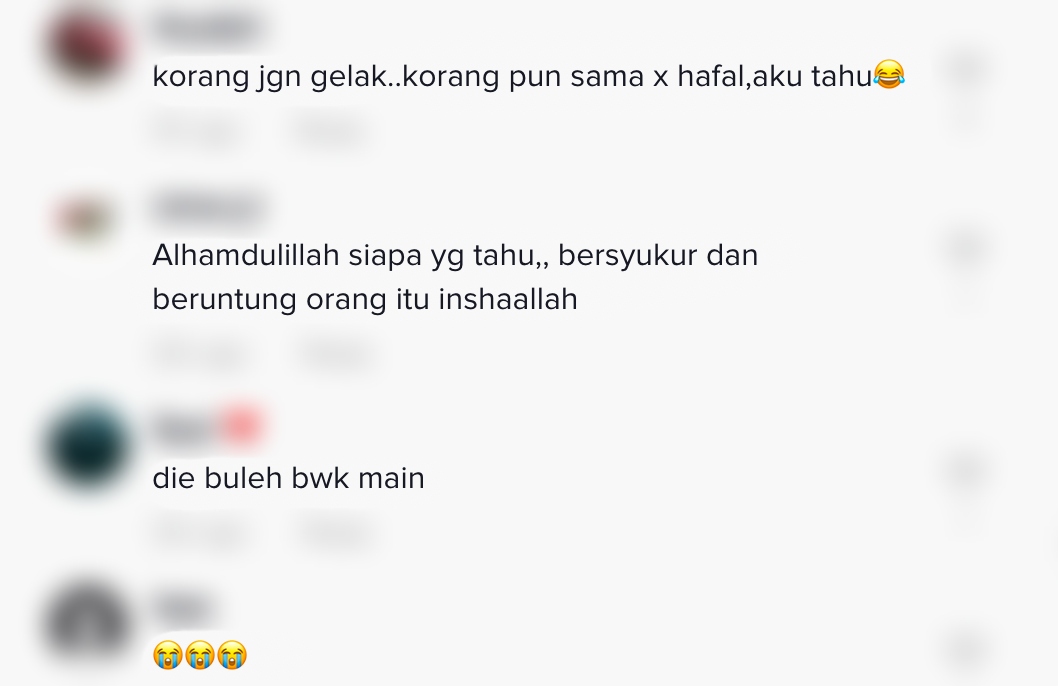This screenshot has width=1058, height=686.
Task: Open the gray avatar beside the crying emojis
Action: pyautogui.click(x=88, y=624)
